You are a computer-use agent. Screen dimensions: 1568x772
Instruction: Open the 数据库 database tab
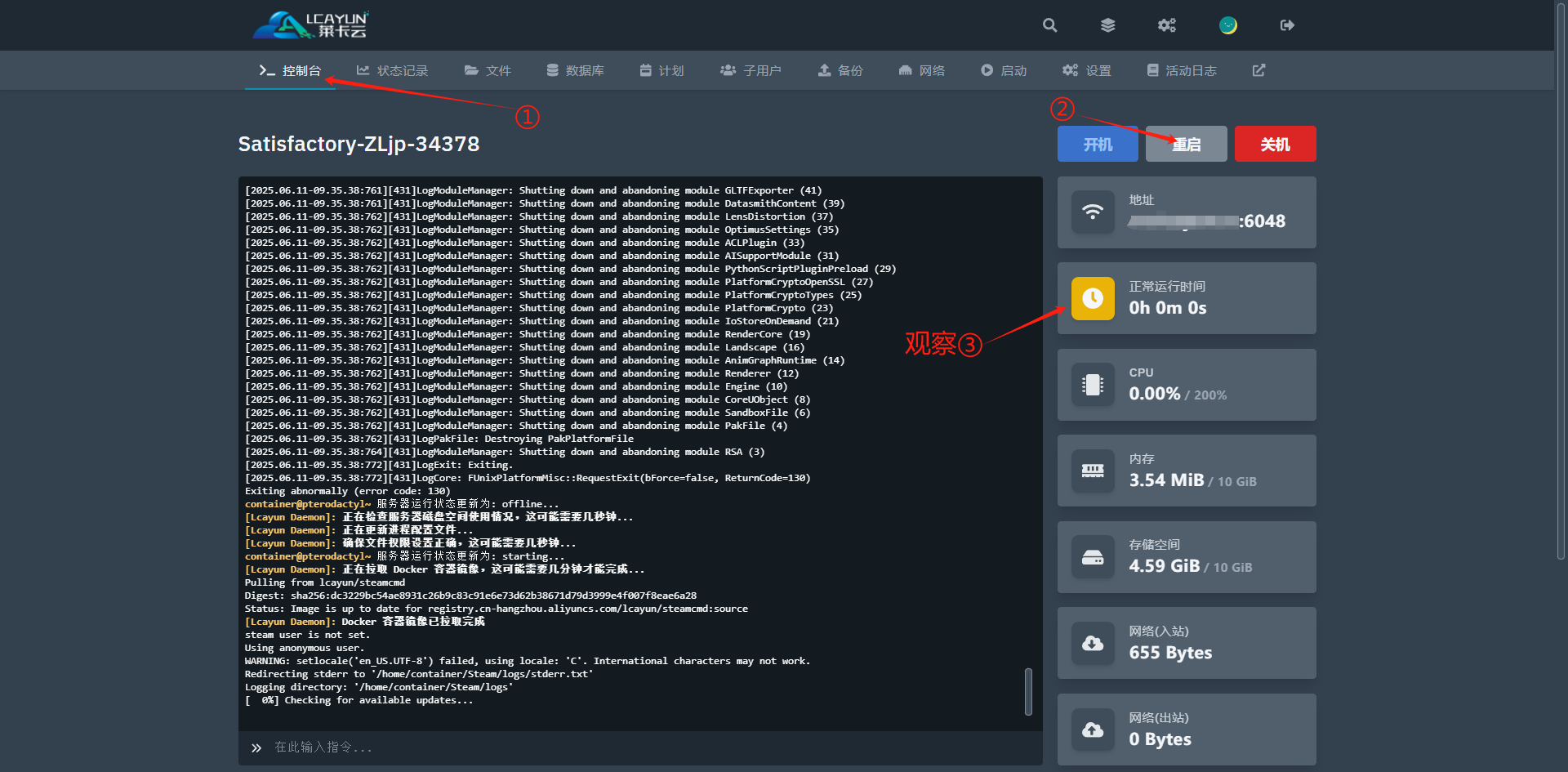tap(576, 70)
